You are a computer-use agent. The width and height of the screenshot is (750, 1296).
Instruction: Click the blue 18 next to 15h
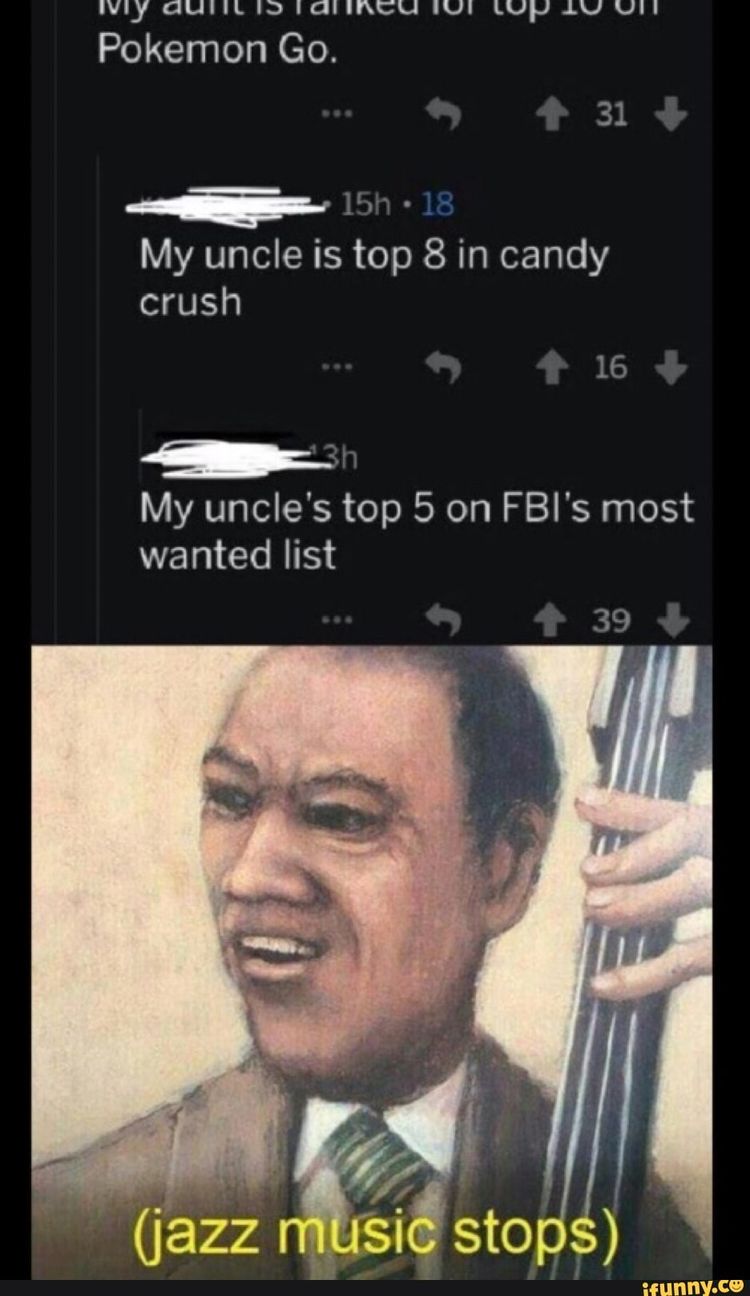click(438, 205)
